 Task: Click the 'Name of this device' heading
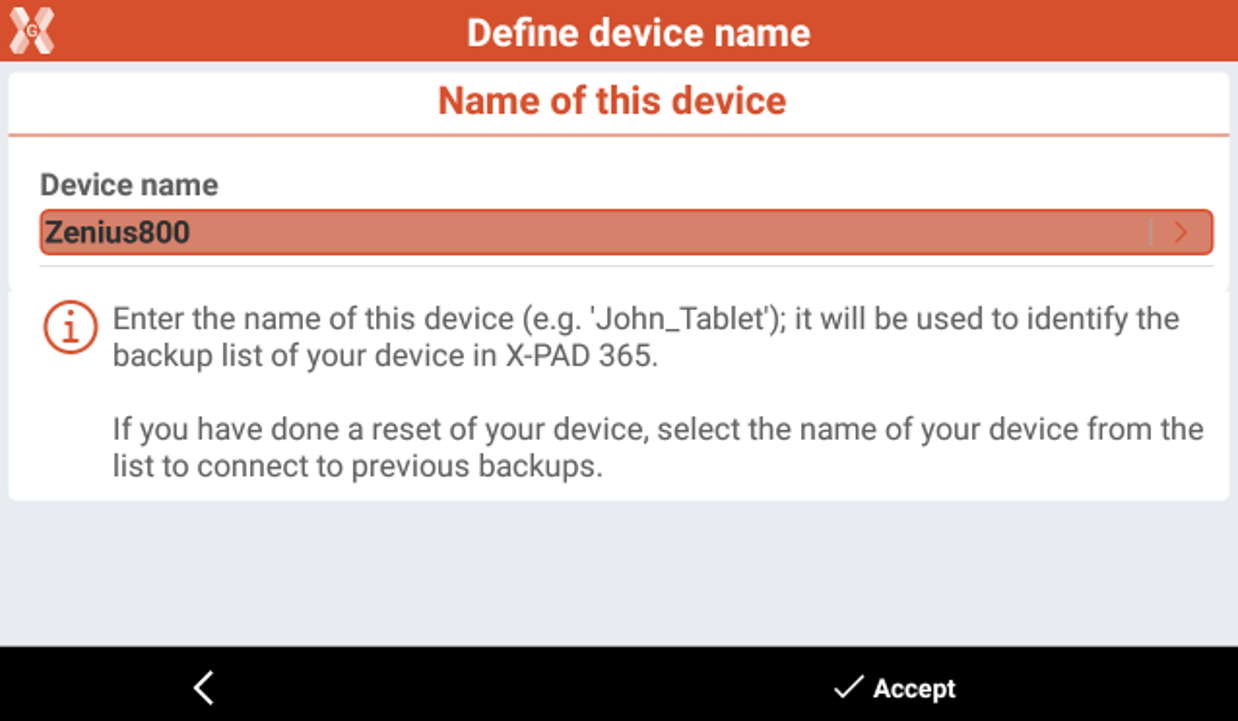pyautogui.click(x=612, y=101)
